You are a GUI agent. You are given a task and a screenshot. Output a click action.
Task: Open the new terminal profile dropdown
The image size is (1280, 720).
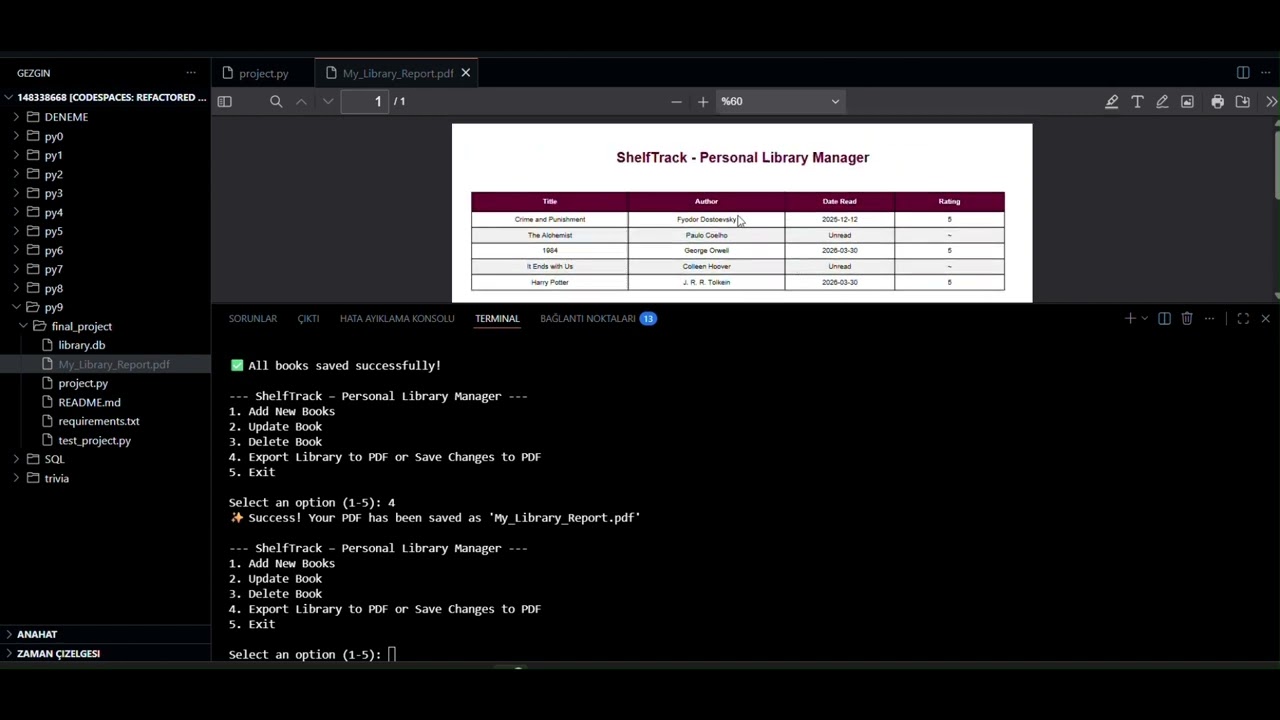pos(1144,318)
